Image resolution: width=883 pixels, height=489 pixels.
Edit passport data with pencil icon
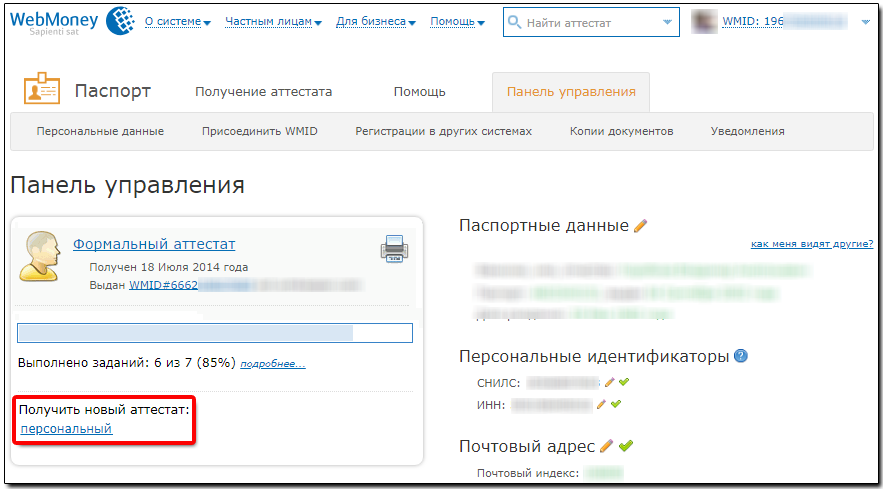[640, 226]
